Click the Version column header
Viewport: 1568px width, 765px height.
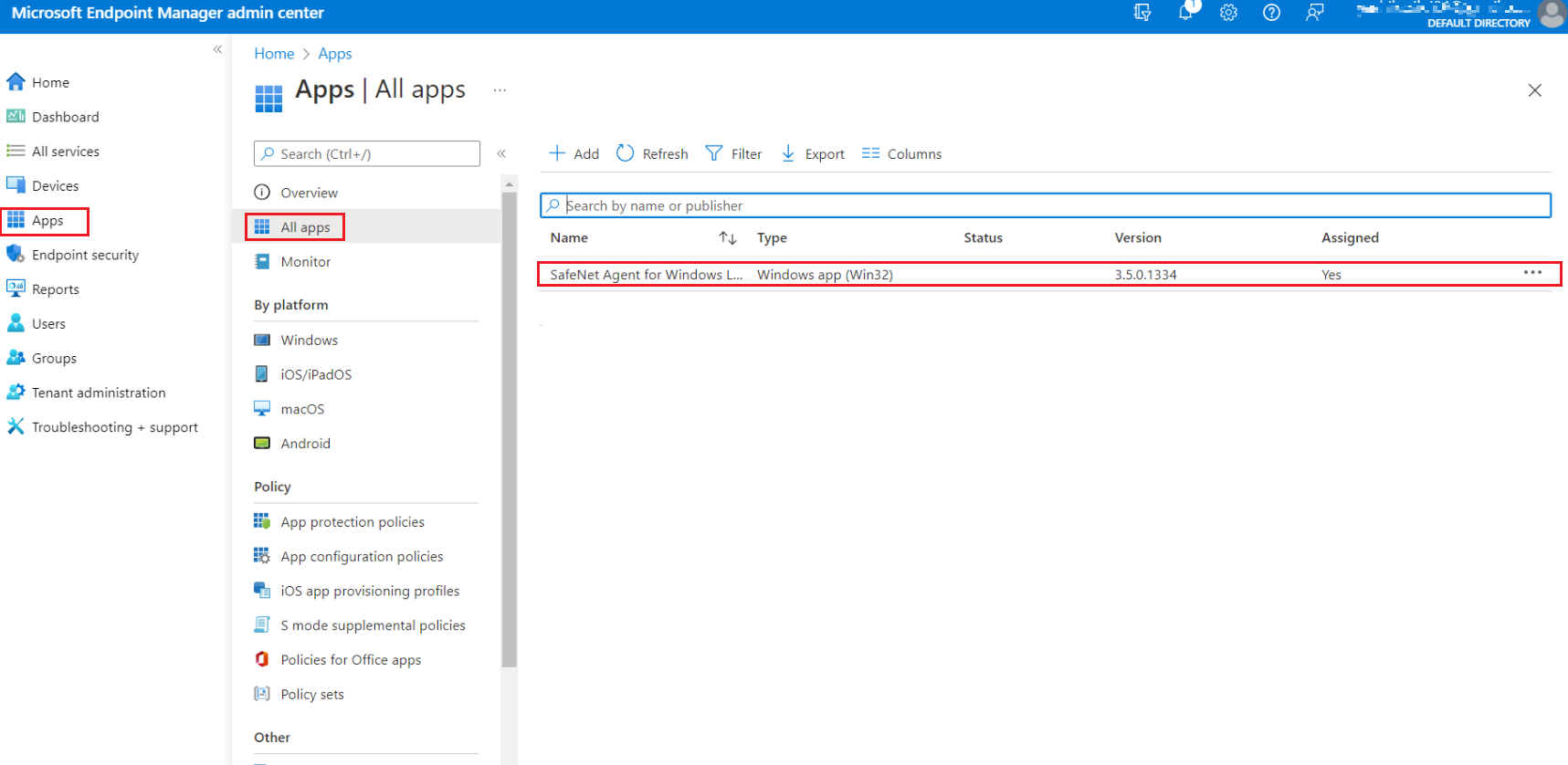tap(1138, 238)
